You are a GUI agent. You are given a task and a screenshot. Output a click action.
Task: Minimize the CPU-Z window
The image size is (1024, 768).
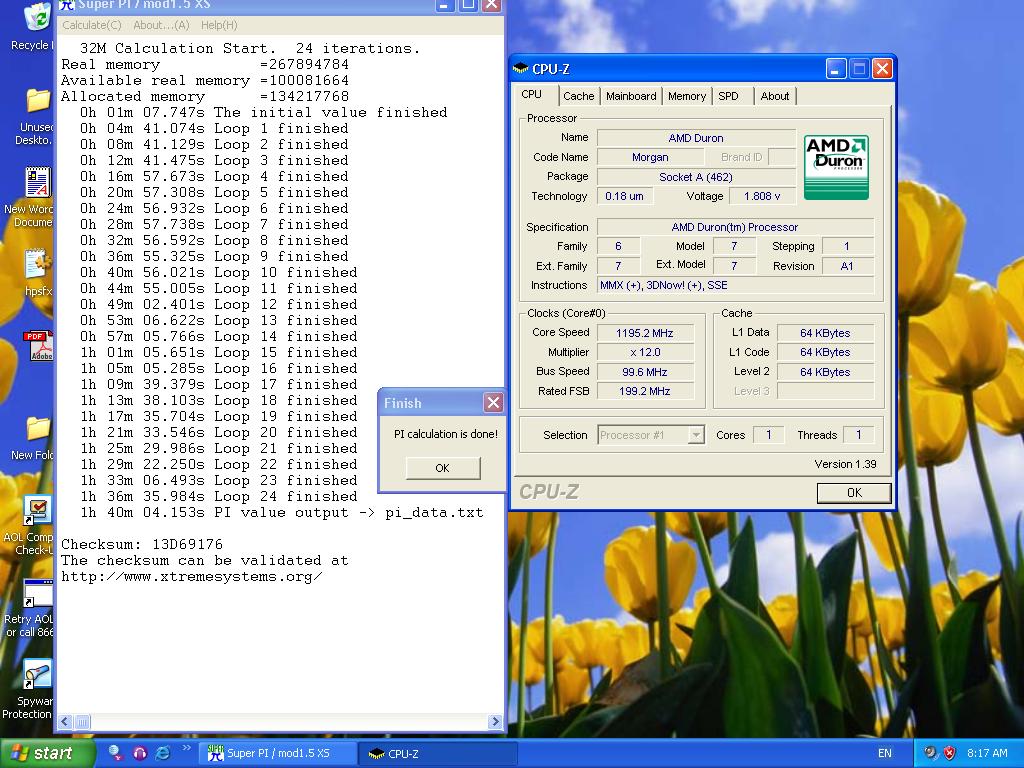click(836, 69)
